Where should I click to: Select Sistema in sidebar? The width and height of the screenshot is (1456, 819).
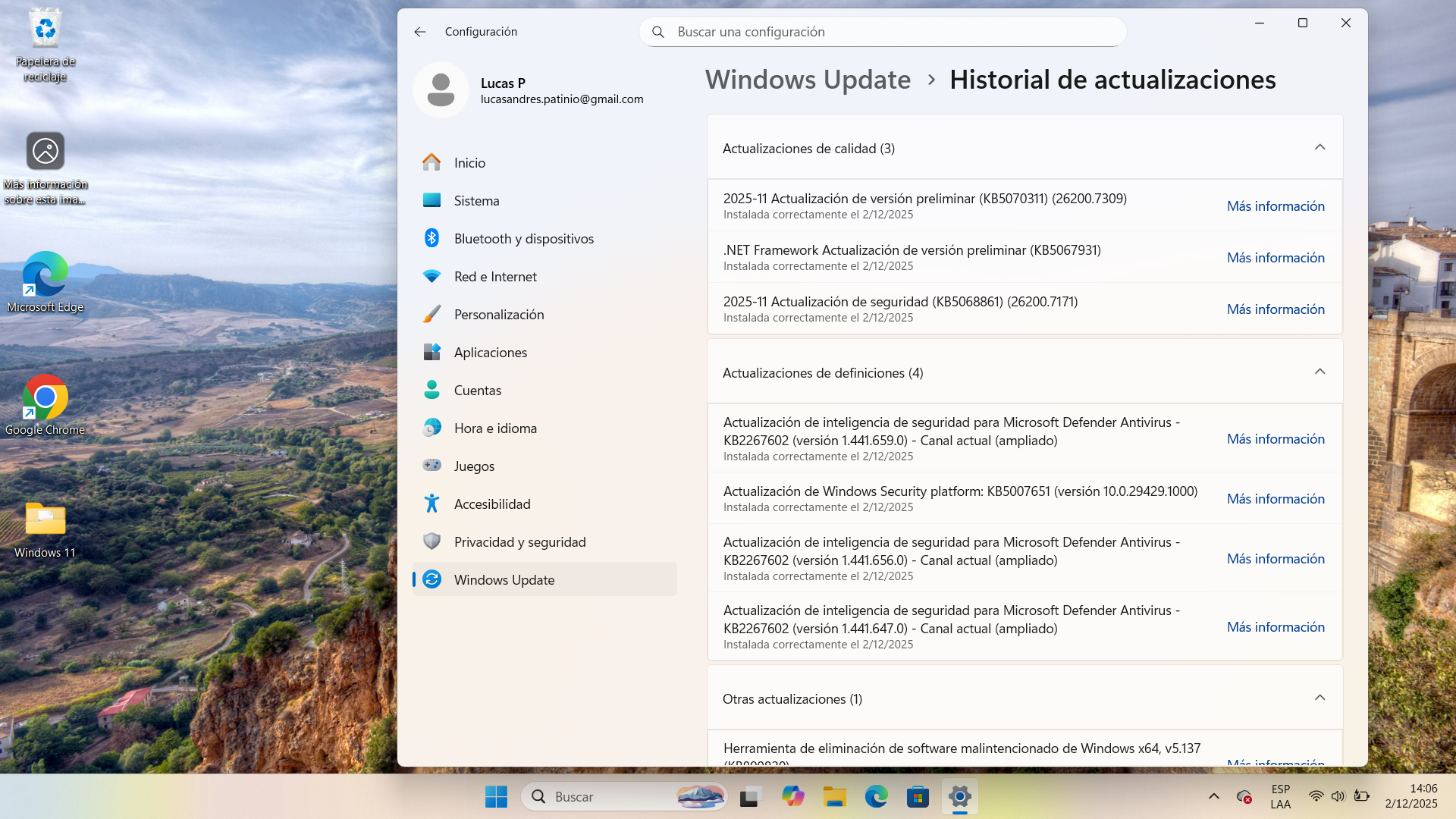pos(476,201)
